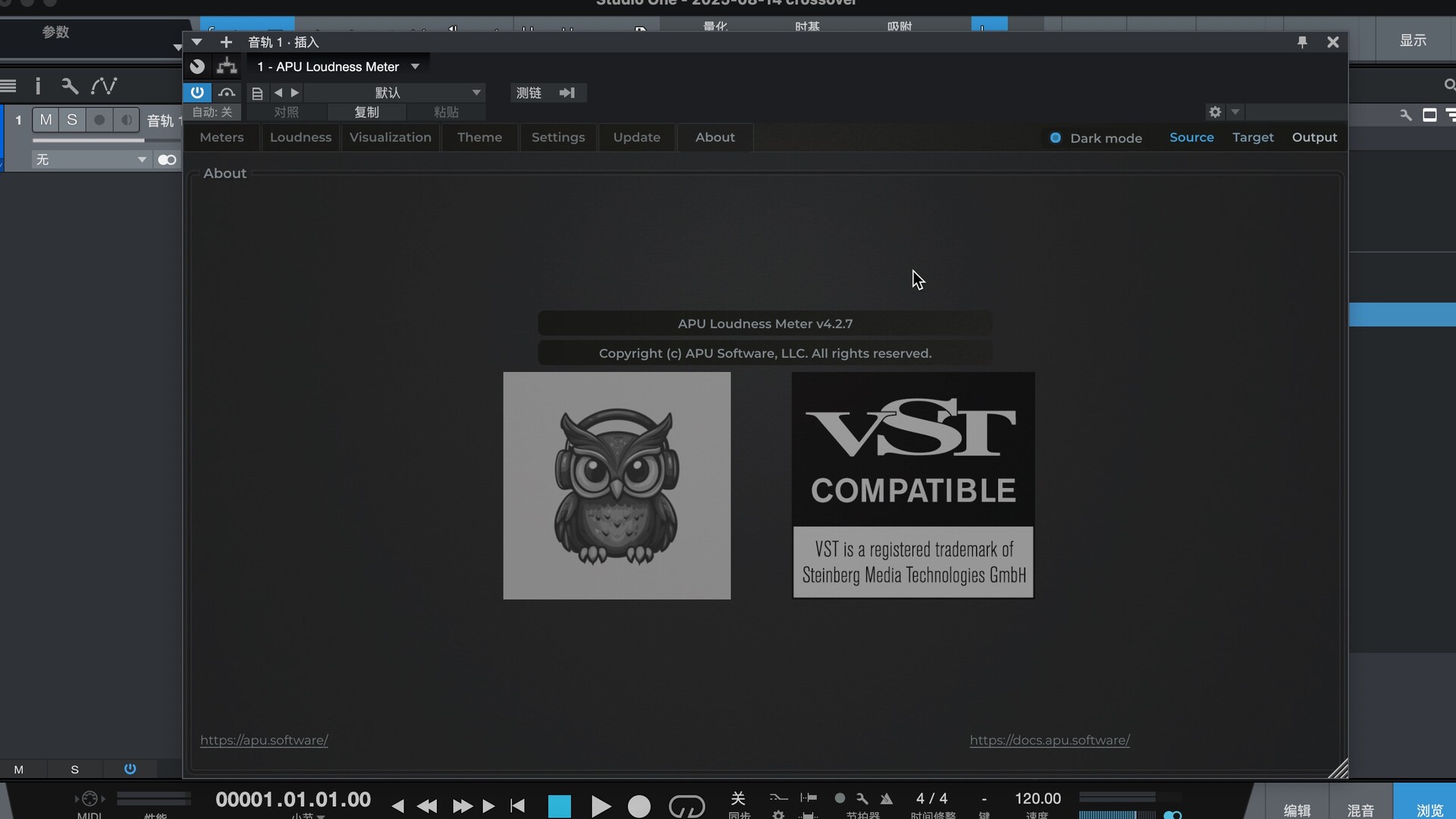The width and height of the screenshot is (1456, 819).
Task: Open the preset file menu icon
Action: [x=258, y=93]
